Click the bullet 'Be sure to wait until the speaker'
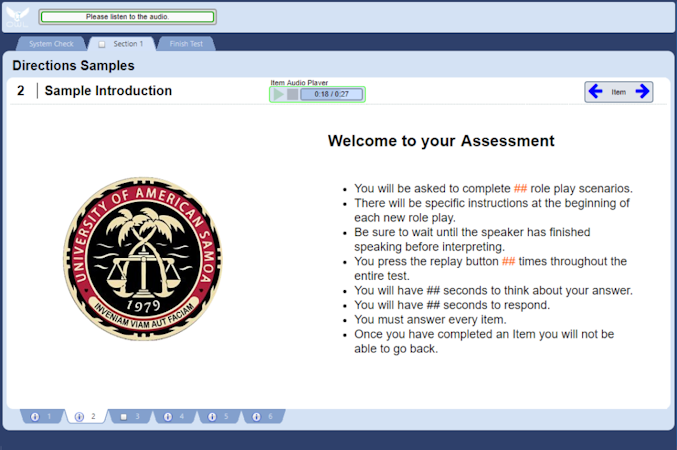677x450 pixels. tap(472, 239)
